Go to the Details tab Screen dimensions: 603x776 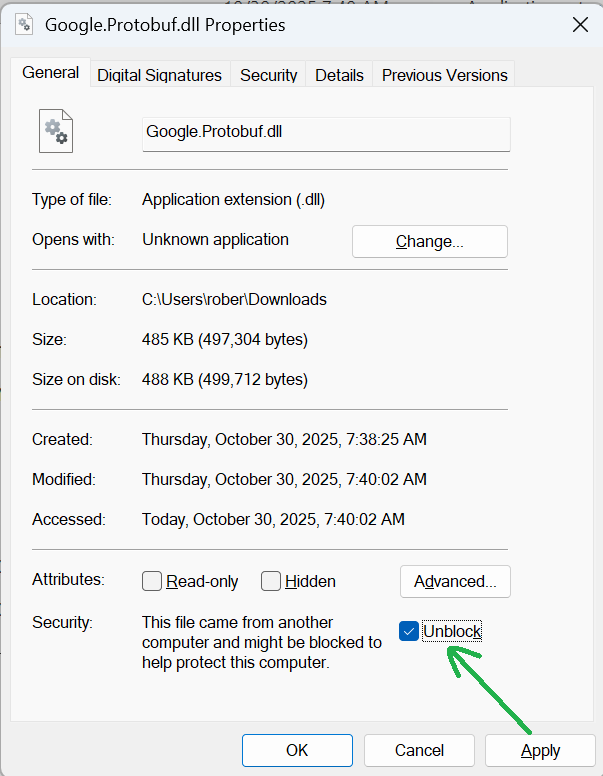(339, 75)
